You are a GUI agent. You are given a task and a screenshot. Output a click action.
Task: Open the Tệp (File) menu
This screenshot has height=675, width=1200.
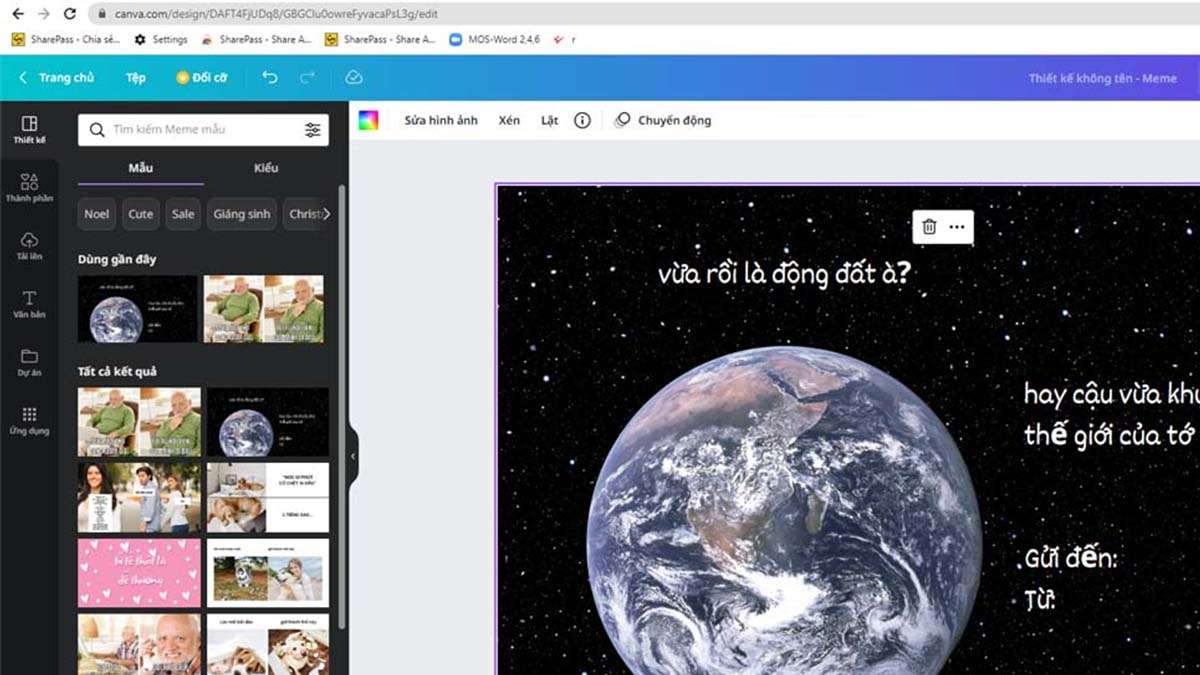(135, 77)
